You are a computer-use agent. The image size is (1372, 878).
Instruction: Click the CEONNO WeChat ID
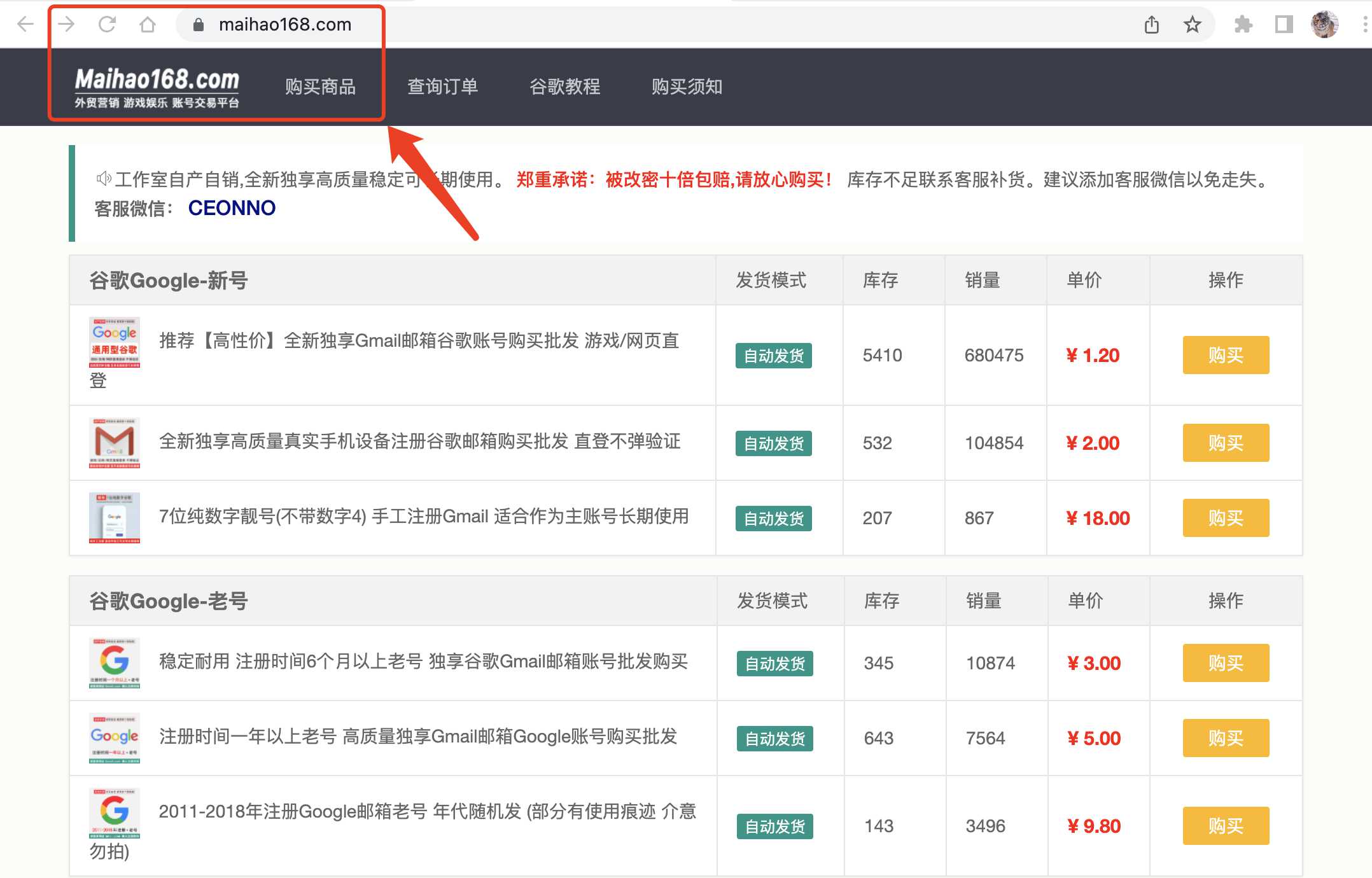(232, 208)
